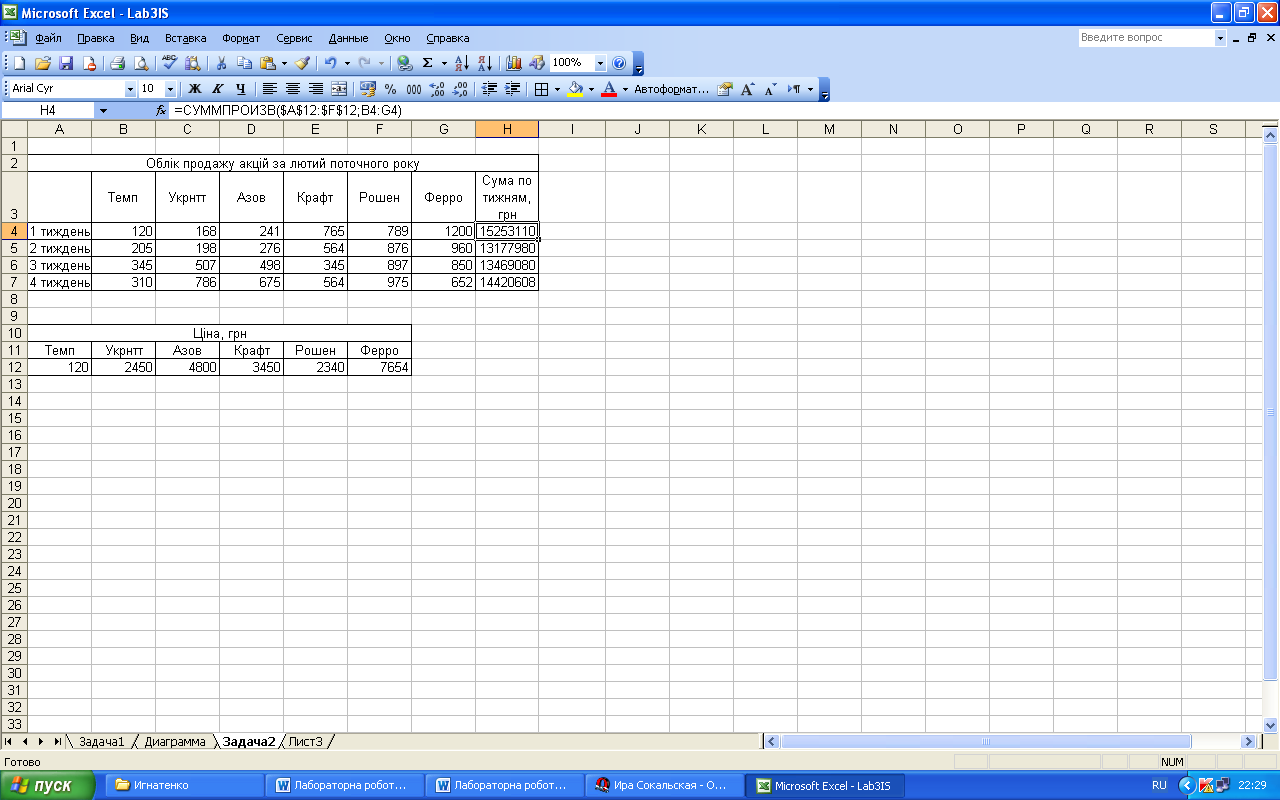The image size is (1280, 800).
Task: Toggle Italic (К) formatting
Action: 218,89
